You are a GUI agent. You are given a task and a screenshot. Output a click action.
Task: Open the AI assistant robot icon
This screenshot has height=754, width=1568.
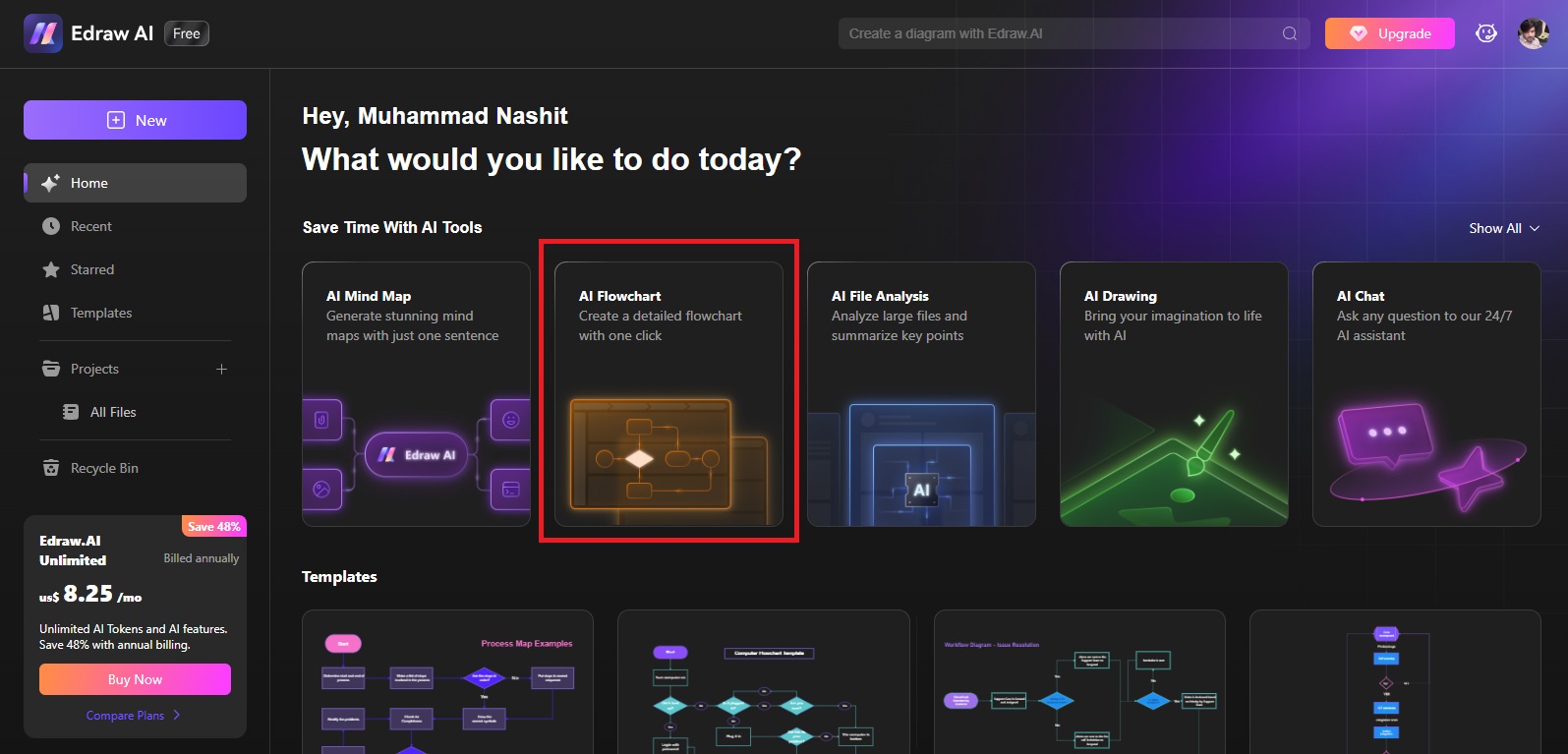(x=1486, y=33)
